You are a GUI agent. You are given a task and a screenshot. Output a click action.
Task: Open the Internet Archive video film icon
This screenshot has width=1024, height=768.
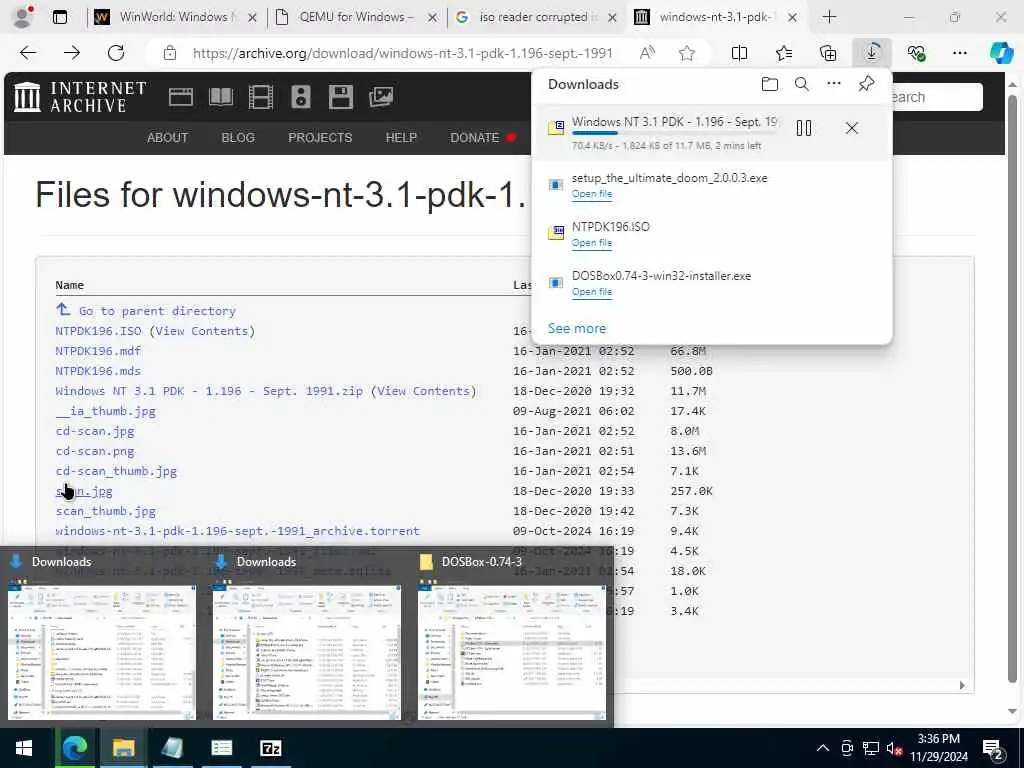click(261, 97)
